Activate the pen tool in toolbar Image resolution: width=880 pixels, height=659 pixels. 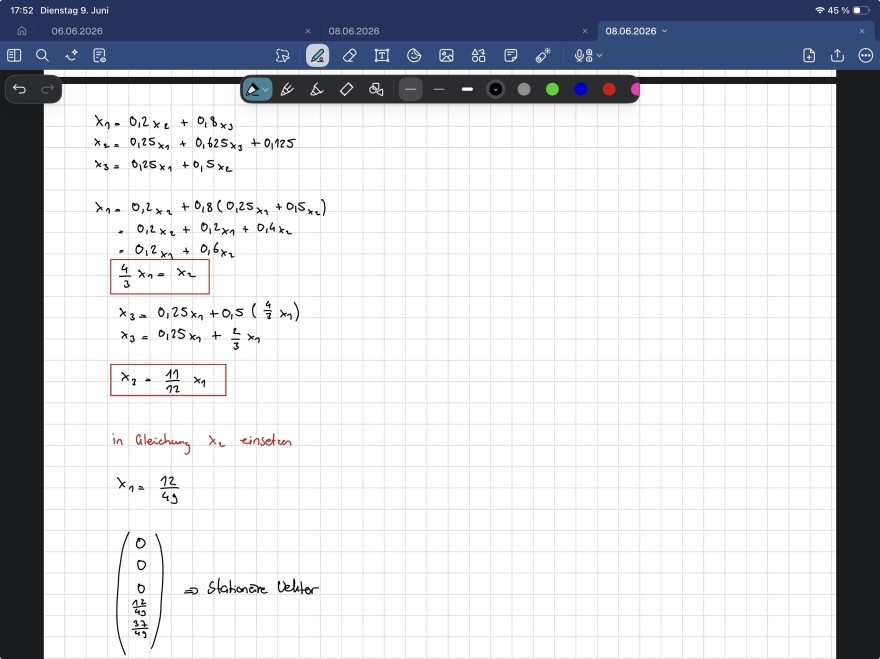[317, 56]
